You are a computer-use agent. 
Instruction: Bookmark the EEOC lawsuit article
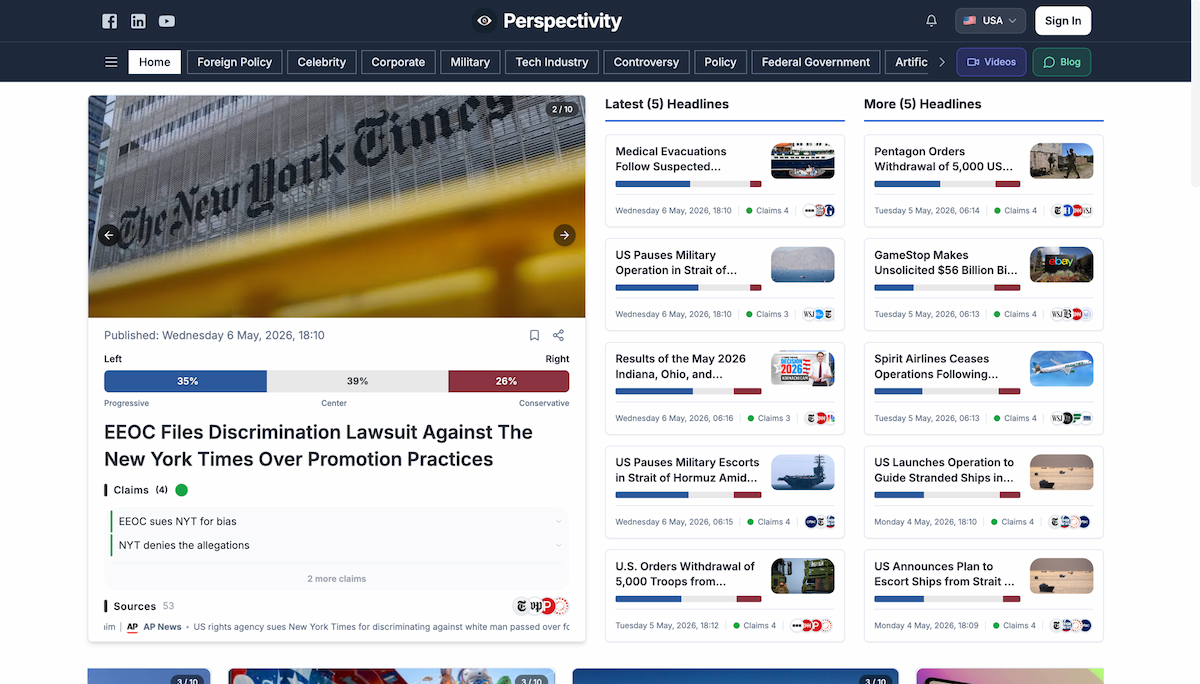point(534,336)
